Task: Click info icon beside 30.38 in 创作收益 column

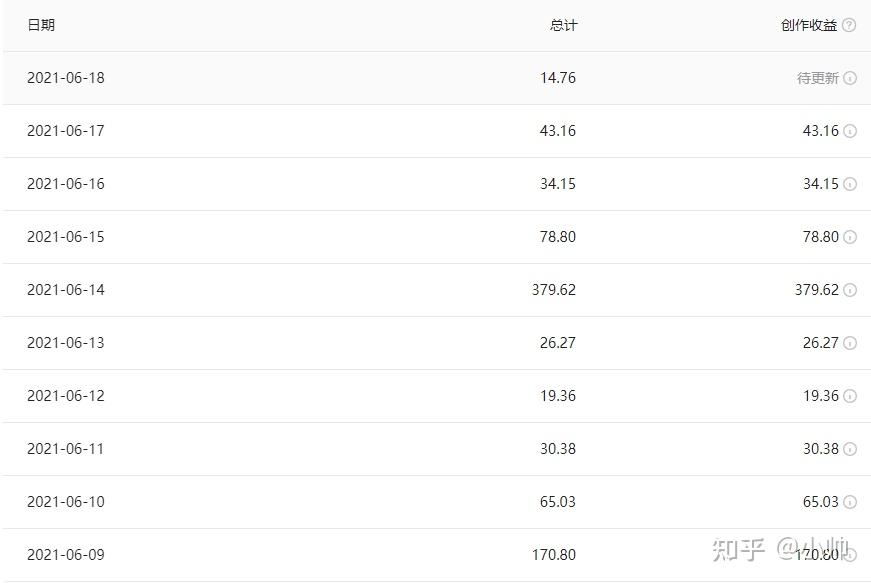Action: pos(850,449)
